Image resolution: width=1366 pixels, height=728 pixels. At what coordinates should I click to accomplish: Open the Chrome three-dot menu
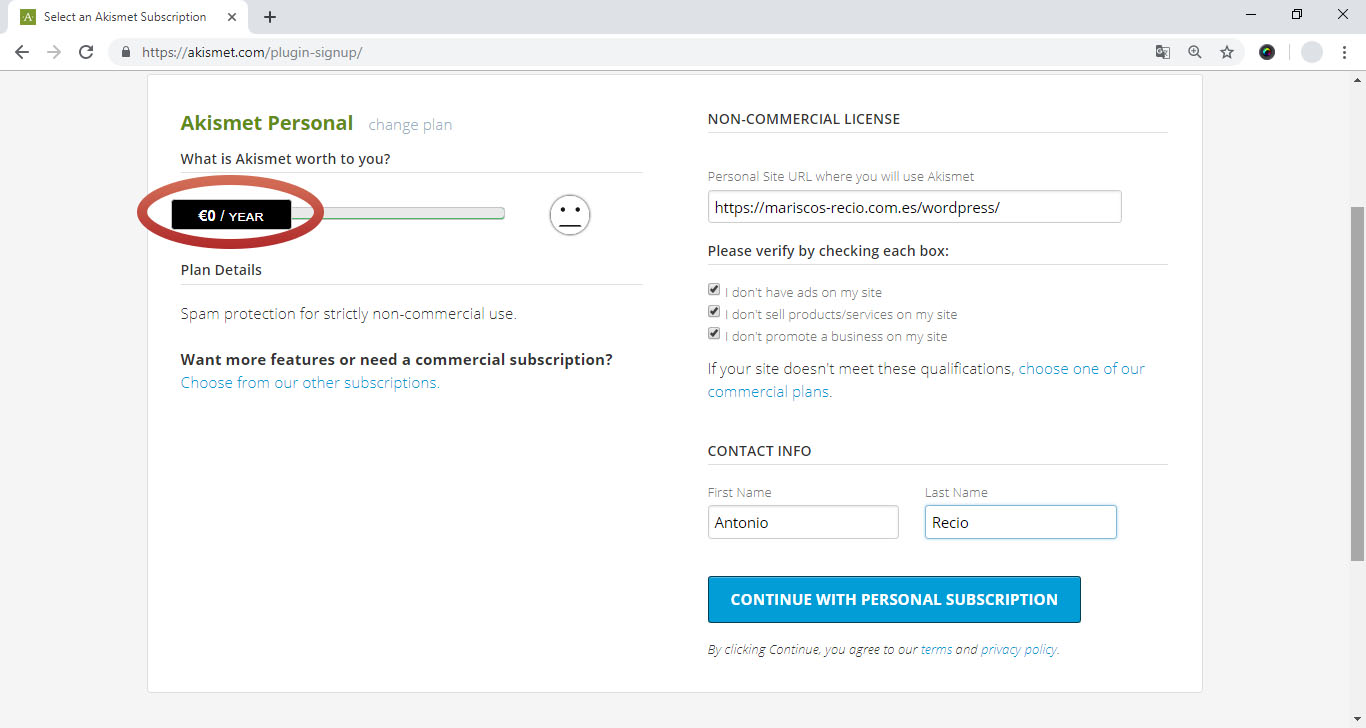coord(1345,52)
